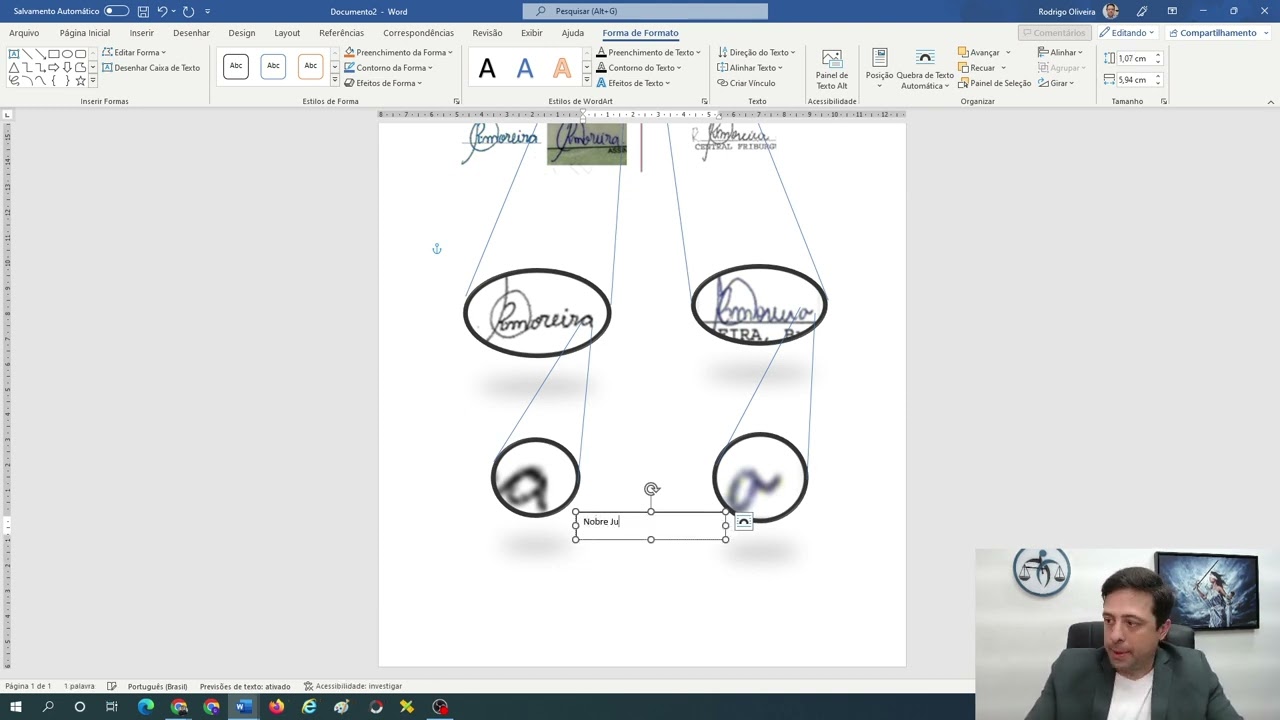
Task: Open Direção do Texto dropdown
Action: 757,52
